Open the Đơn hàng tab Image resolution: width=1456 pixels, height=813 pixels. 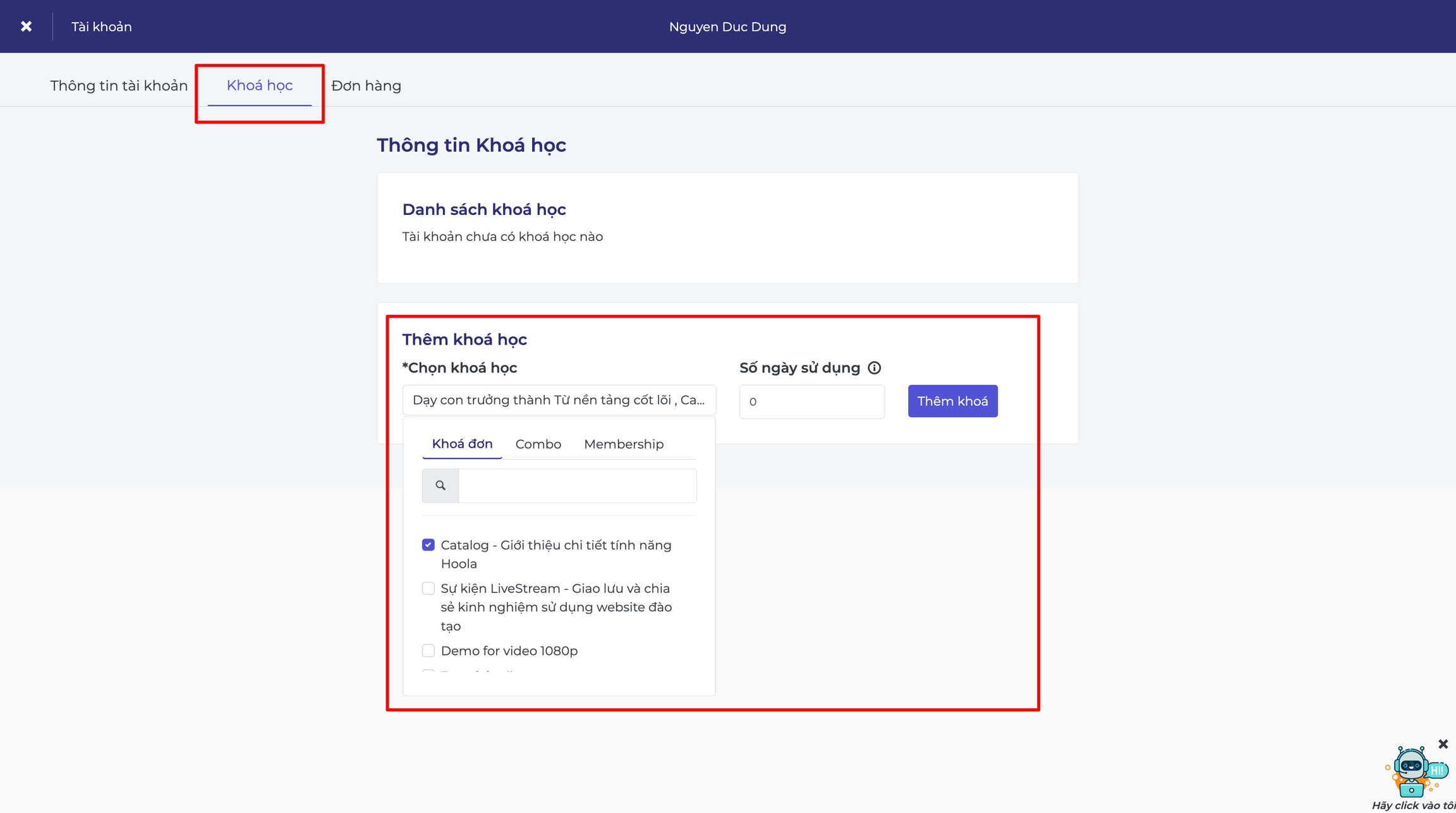366,85
